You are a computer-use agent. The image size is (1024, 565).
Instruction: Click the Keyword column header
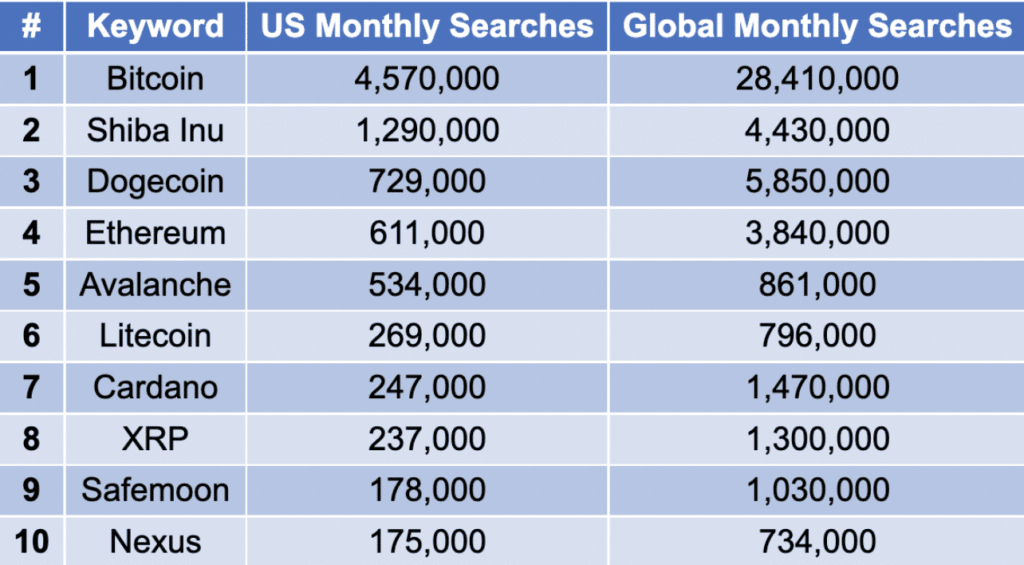(x=155, y=26)
